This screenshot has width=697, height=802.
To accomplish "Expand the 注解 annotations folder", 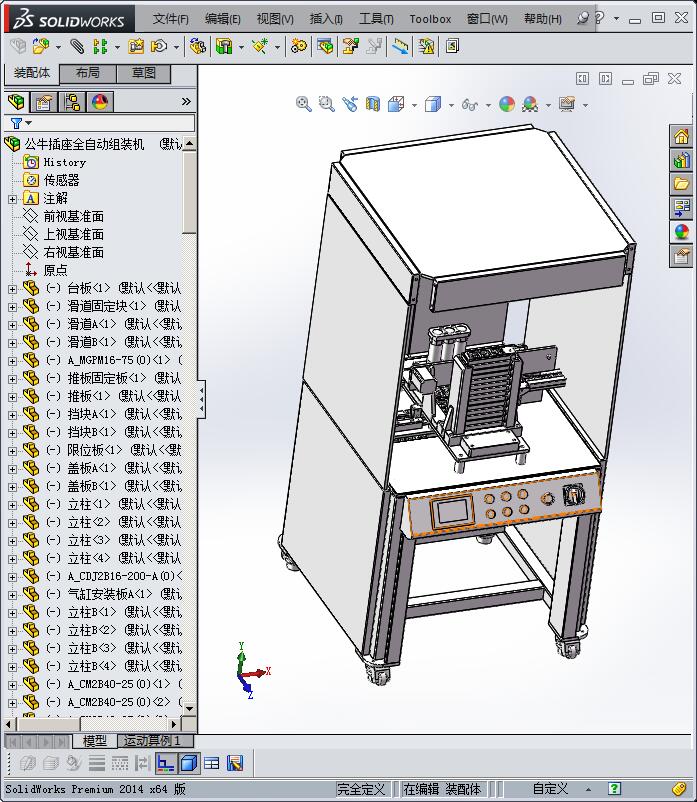I will click(12, 199).
